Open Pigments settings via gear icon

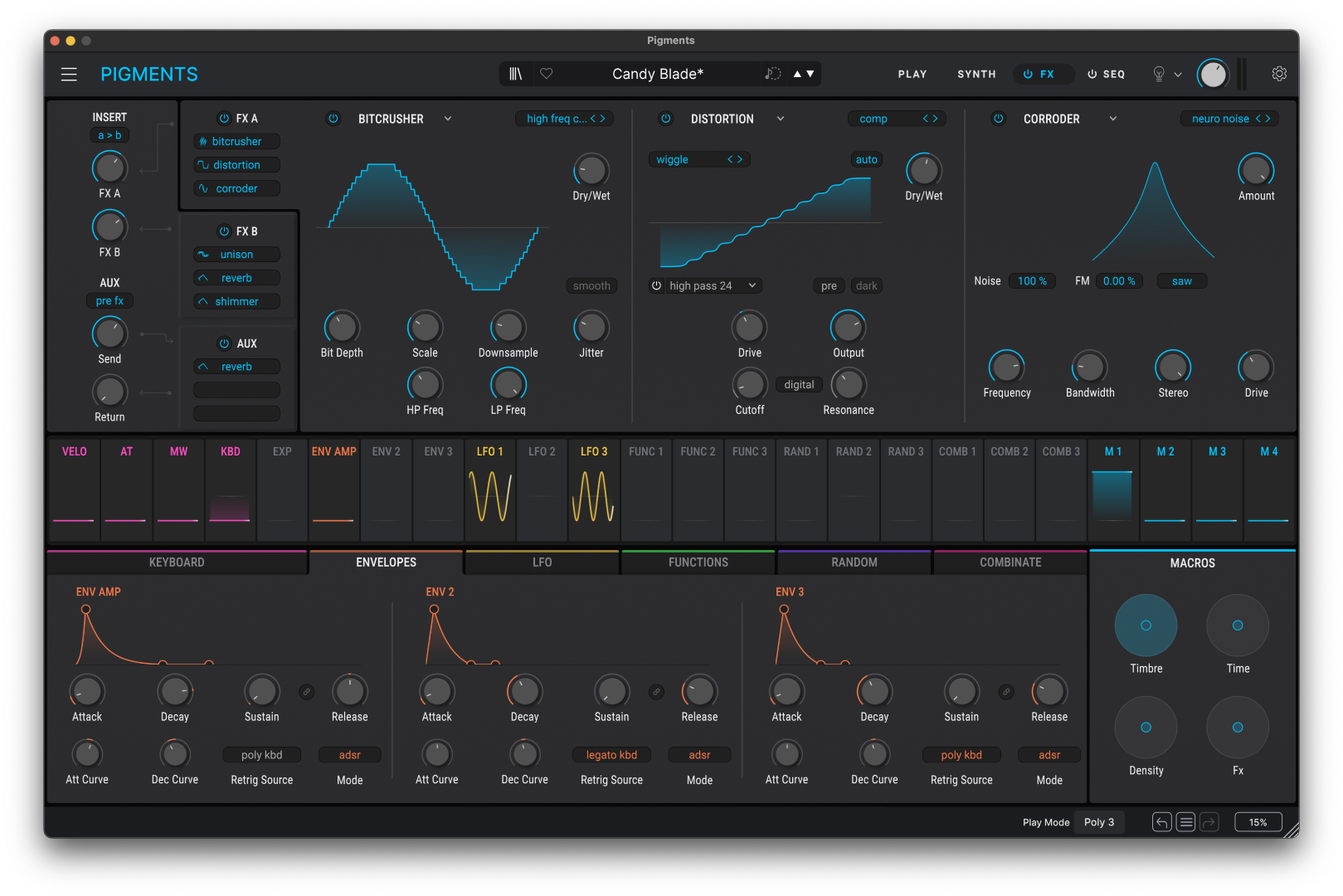[x=1278, y=74]
